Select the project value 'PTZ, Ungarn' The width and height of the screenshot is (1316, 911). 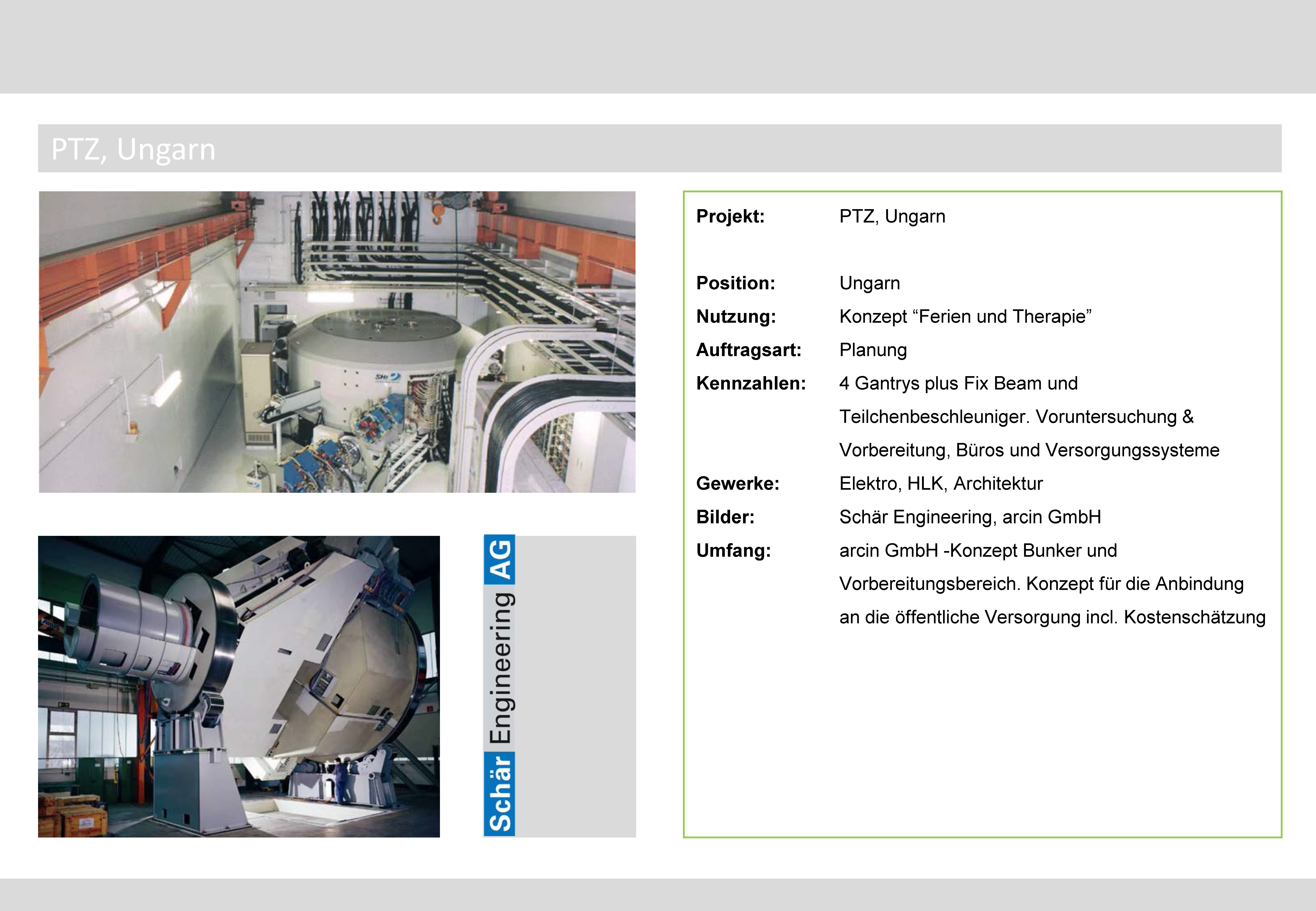pyautogui.click(x=892, y=217)
